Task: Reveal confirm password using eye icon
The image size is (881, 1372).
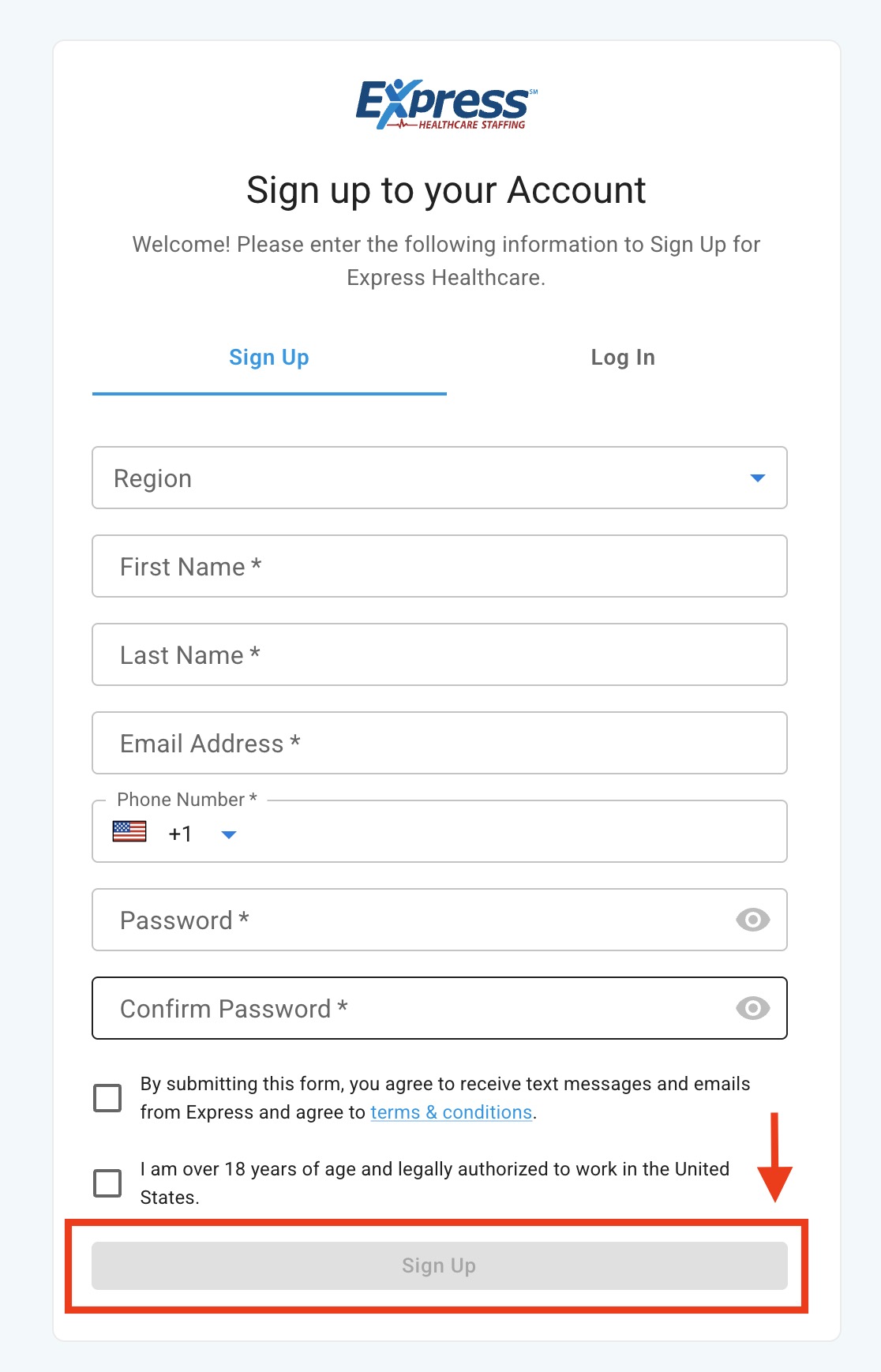Action: click(x=752, y=1008)
